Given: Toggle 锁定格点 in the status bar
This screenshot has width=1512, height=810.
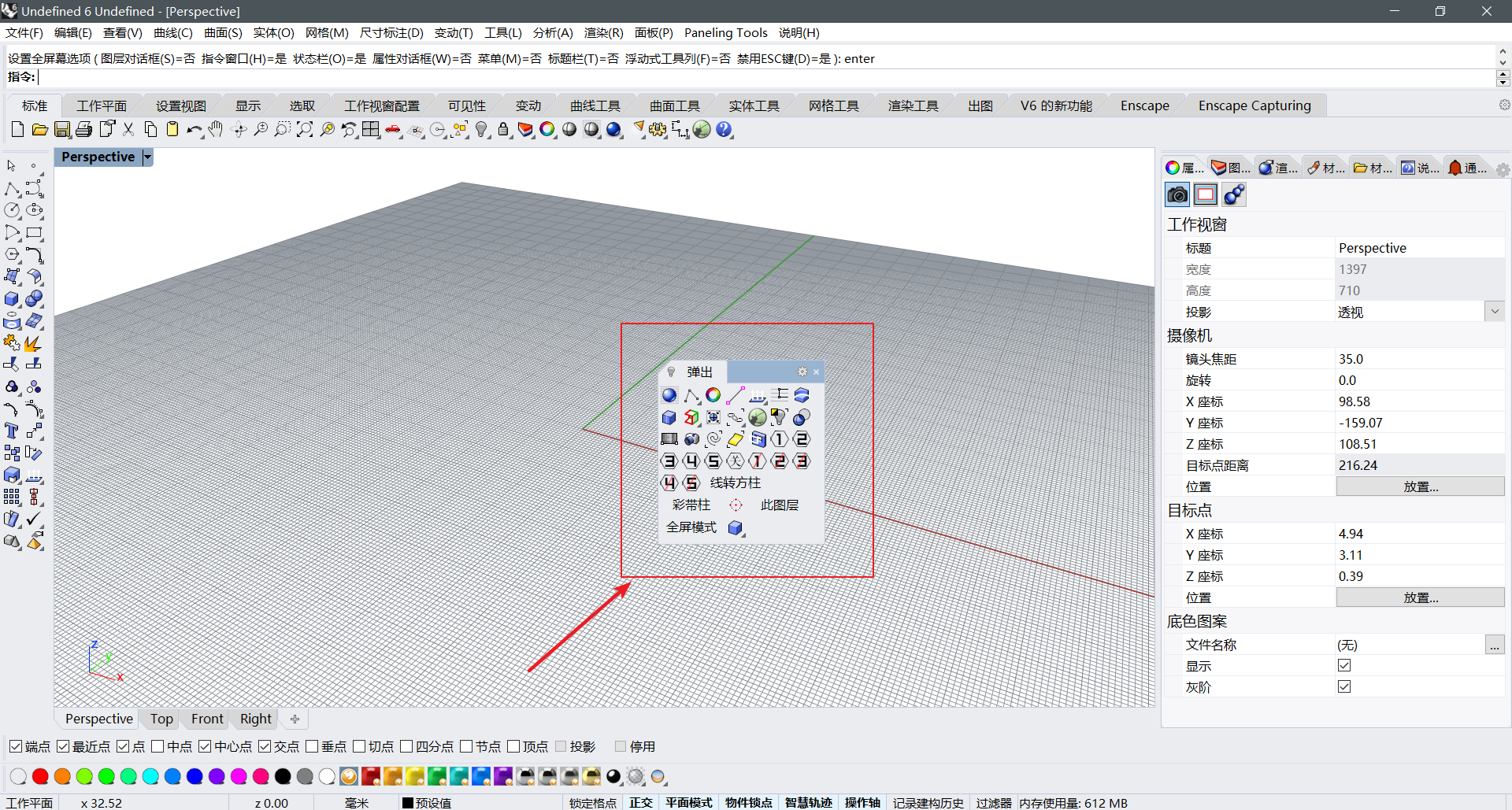Looking at the screenshot, I should pos(593,802).
